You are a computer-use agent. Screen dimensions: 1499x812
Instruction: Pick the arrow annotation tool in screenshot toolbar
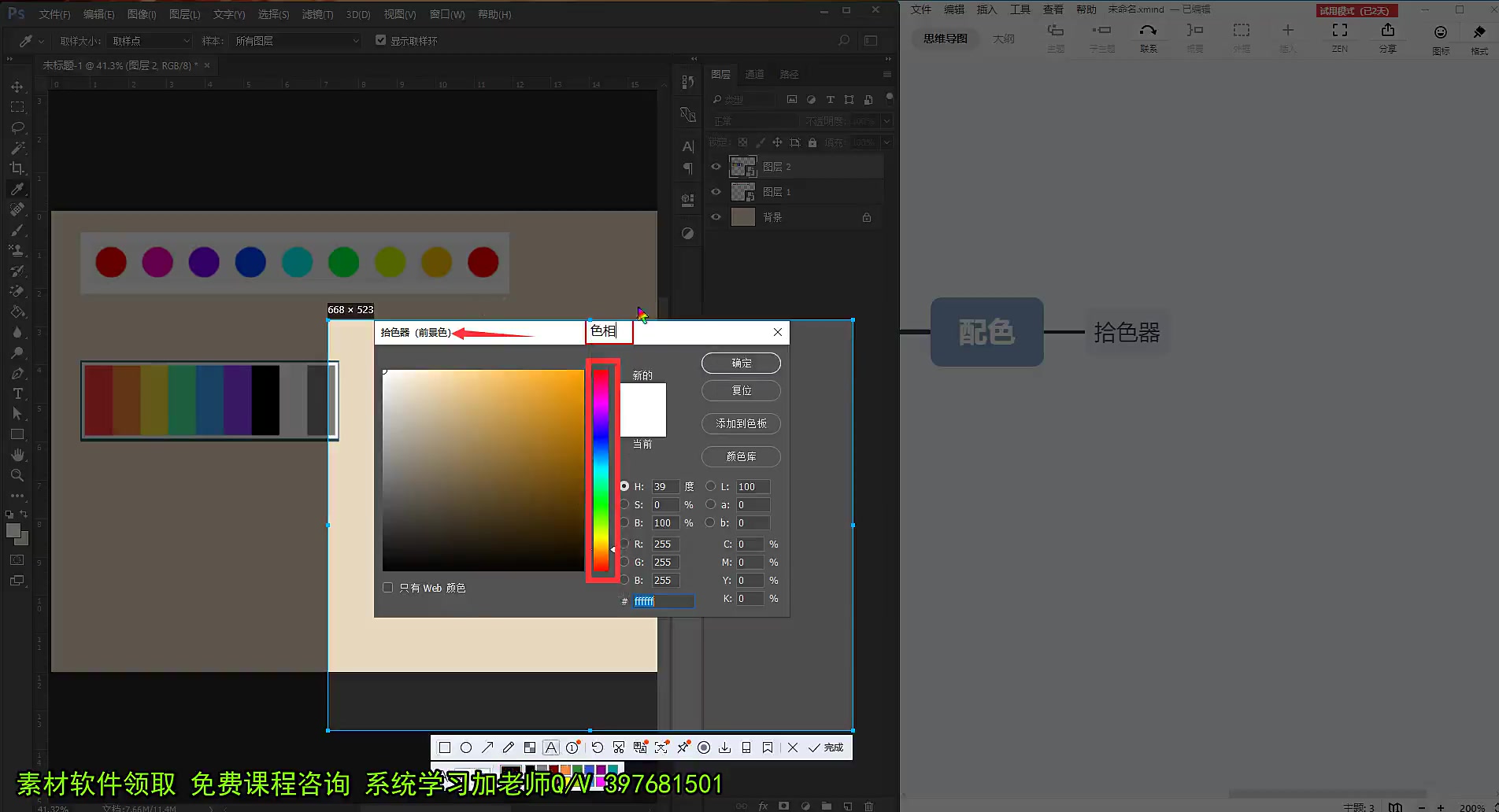point(487,747)
